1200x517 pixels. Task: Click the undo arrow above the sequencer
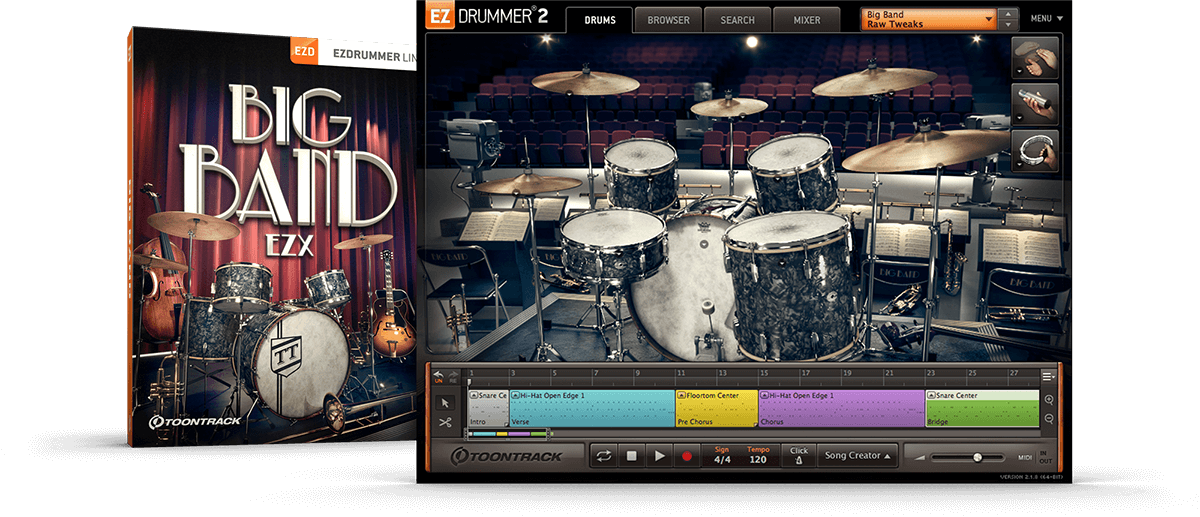click(x=438, y=375)
